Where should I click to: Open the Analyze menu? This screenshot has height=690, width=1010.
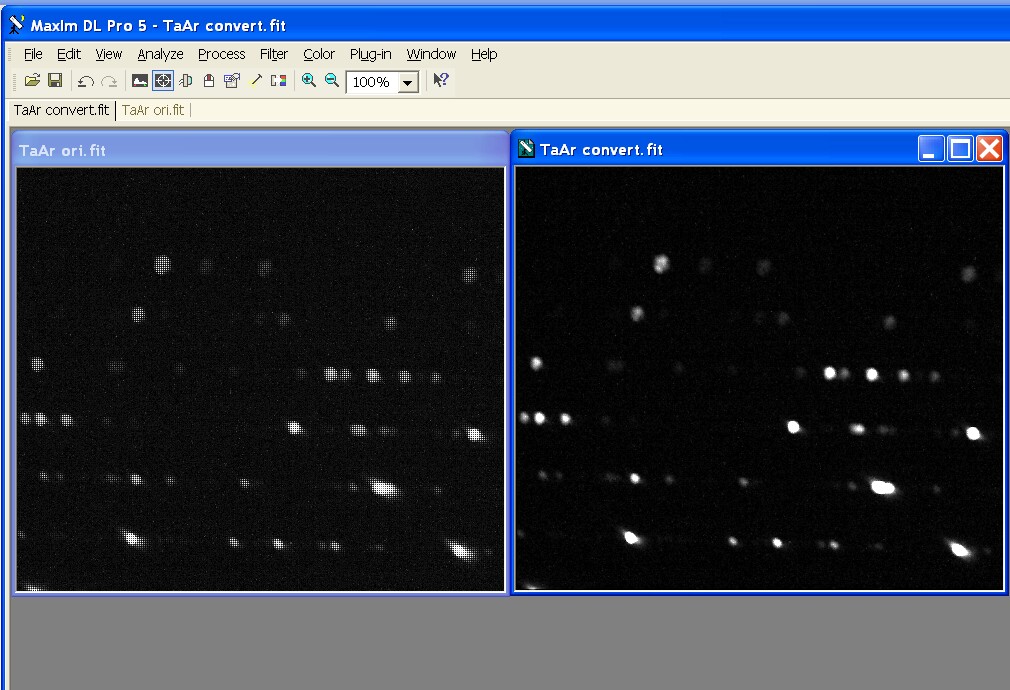coord(160,54)
